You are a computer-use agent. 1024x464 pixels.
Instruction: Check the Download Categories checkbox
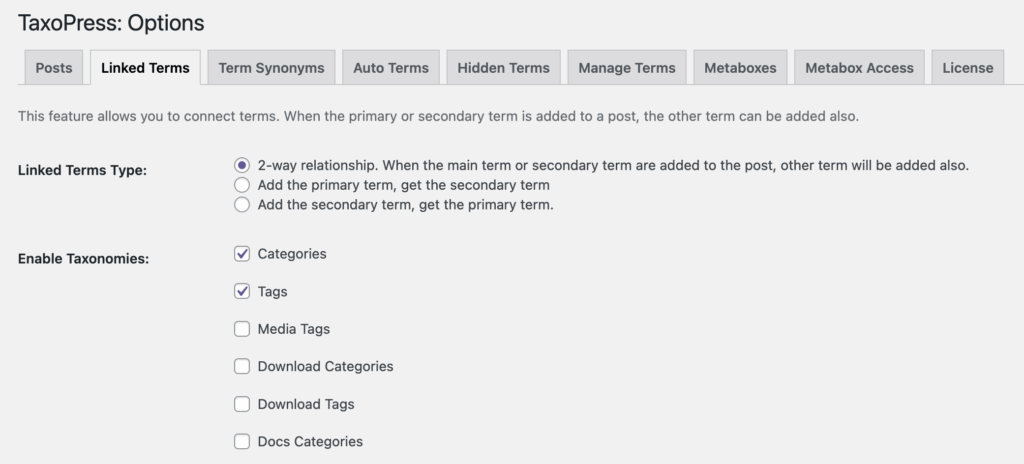(242, 366)
